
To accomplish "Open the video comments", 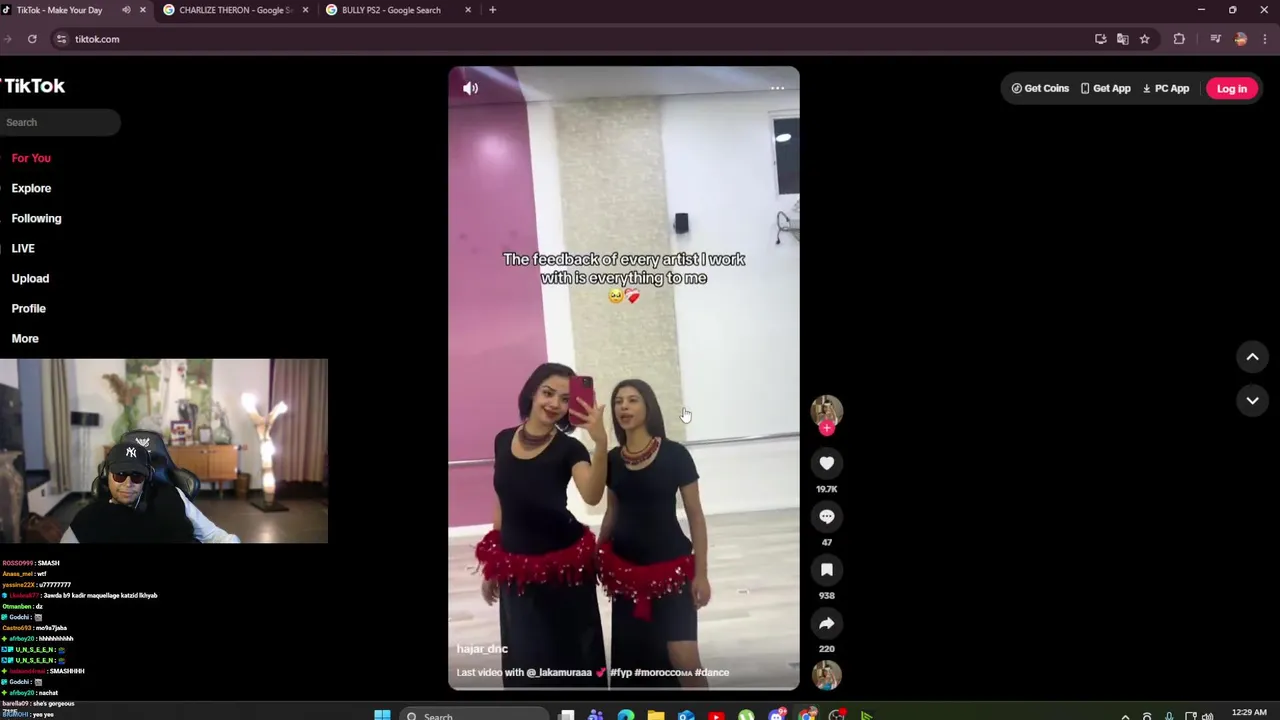I will [x=826, y=516].
